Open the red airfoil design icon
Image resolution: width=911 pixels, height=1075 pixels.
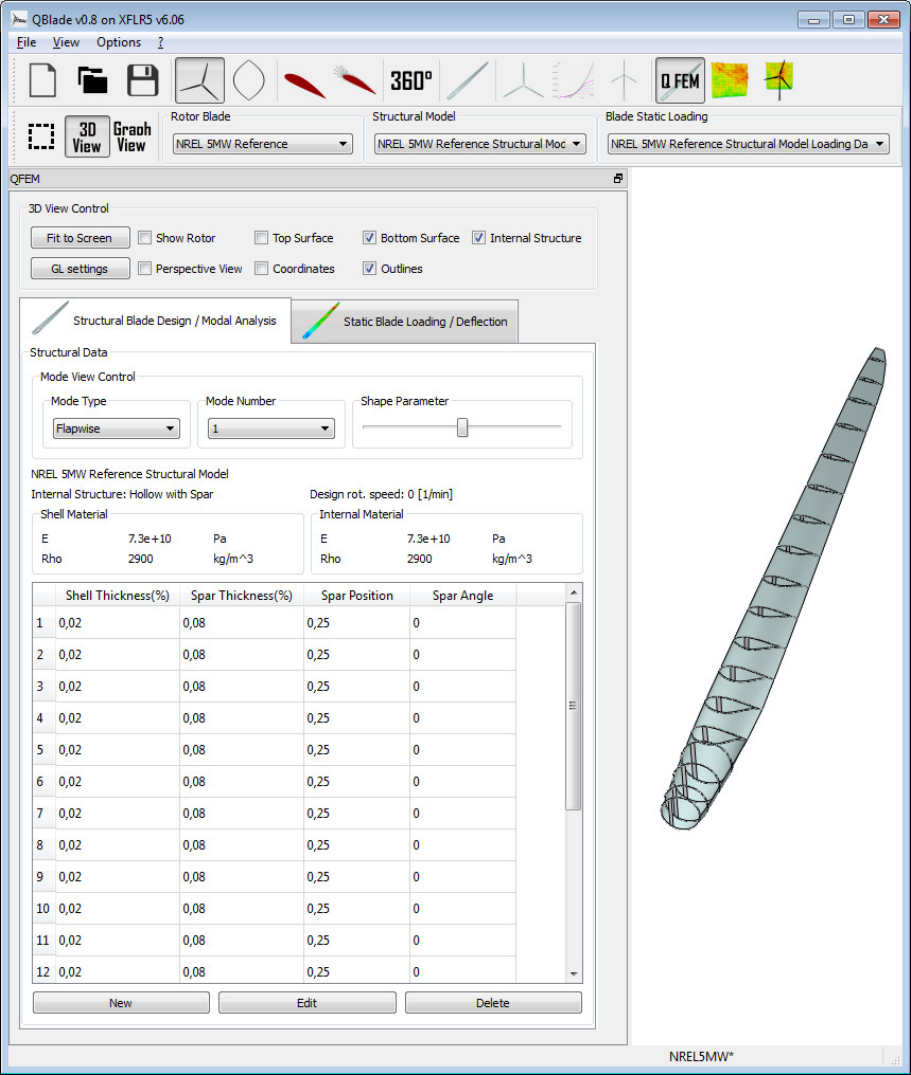pyautogui.click(x=304, y=84)
